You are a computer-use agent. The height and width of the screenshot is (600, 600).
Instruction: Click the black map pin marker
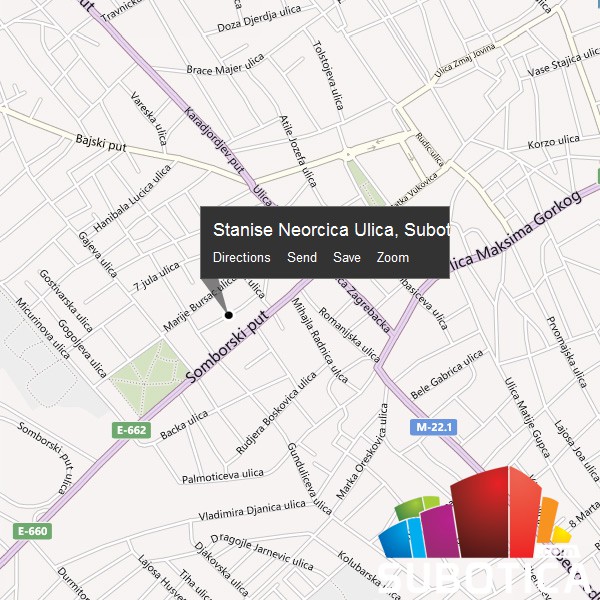click(228, 315)
